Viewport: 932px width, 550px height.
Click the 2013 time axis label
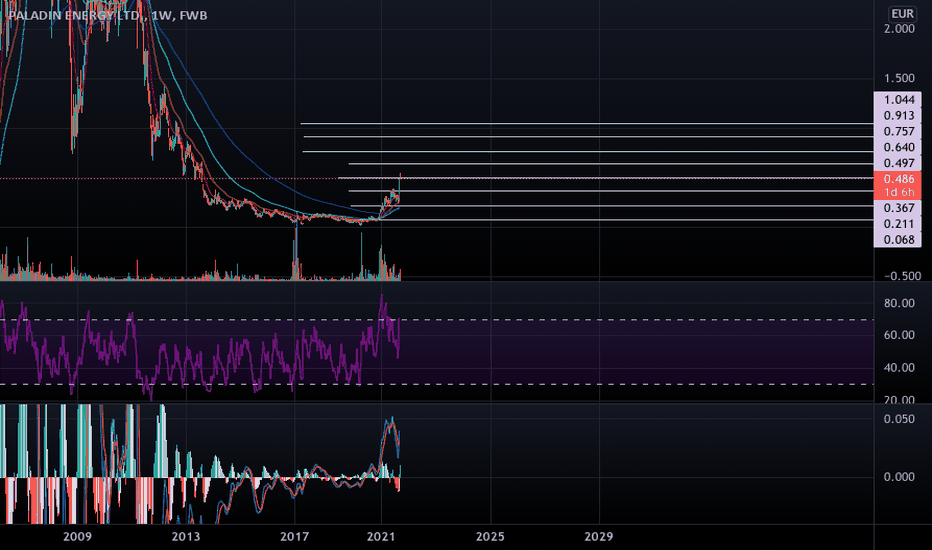pyautogui.click(x=186, y=537)
